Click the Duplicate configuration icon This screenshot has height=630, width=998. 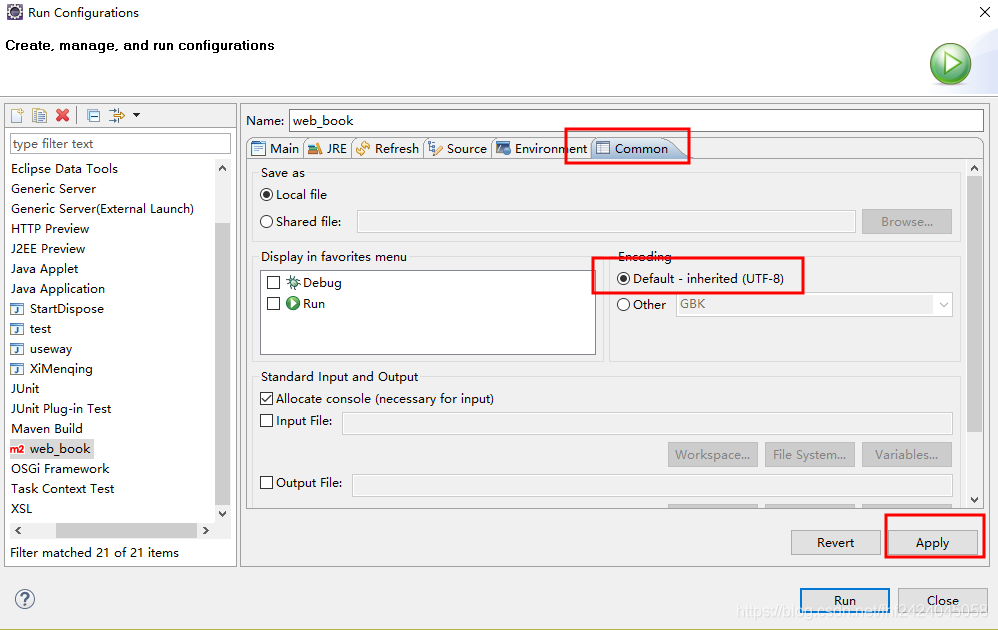(39, 115)
